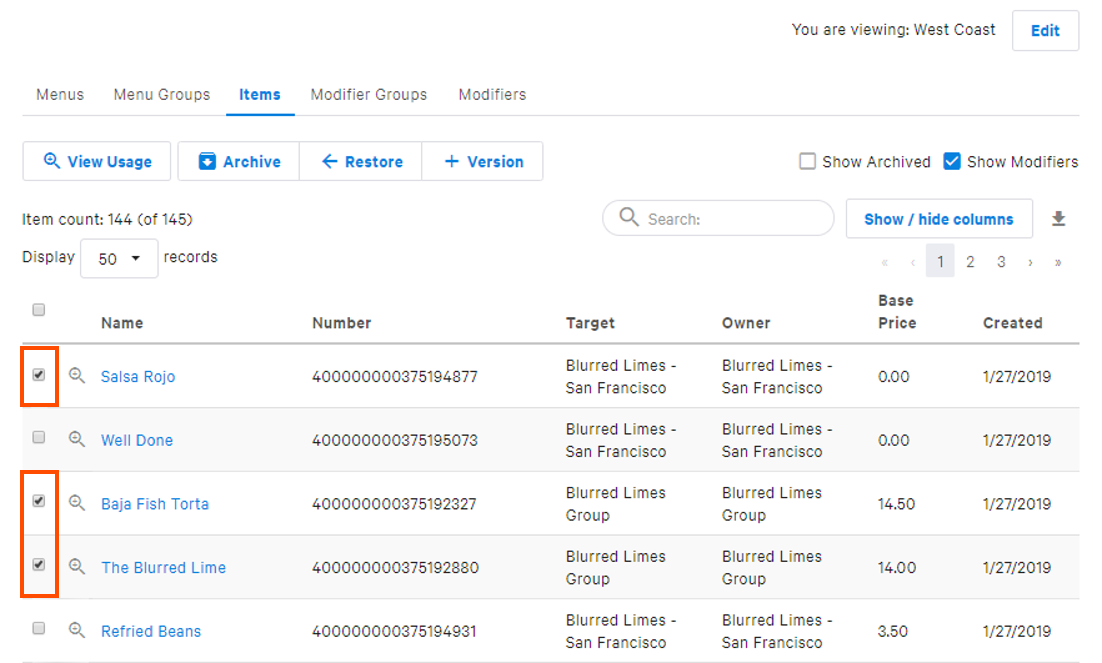
Task: Go to page 3 of results
Action: coord(1001,261)
